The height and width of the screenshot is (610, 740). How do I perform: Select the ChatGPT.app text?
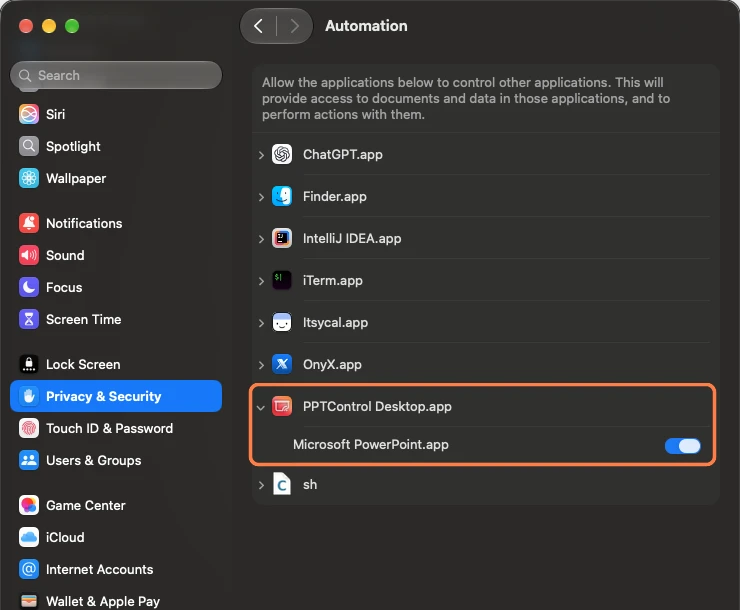pos(343,155)
